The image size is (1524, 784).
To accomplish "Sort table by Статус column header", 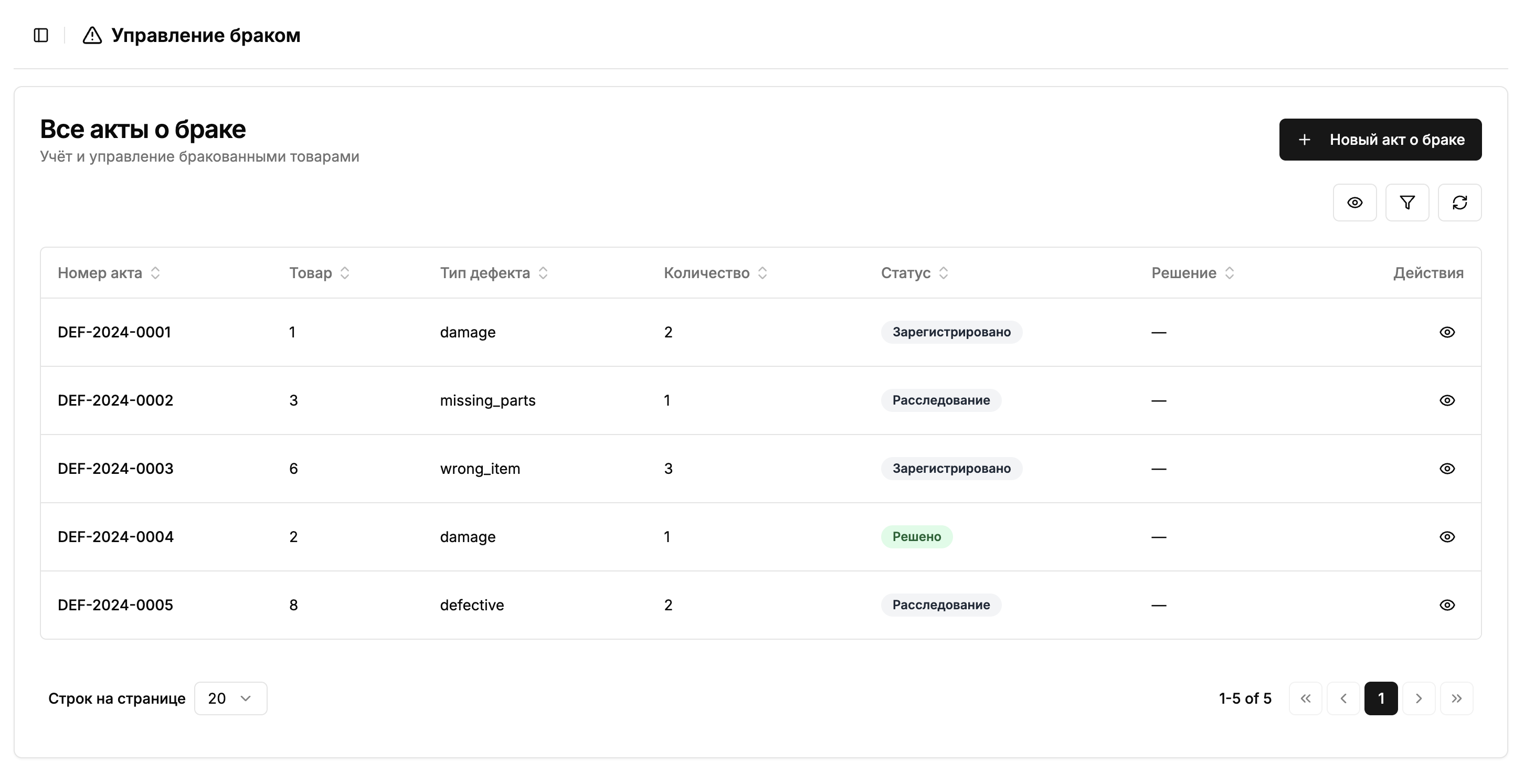I will point(914,273).
